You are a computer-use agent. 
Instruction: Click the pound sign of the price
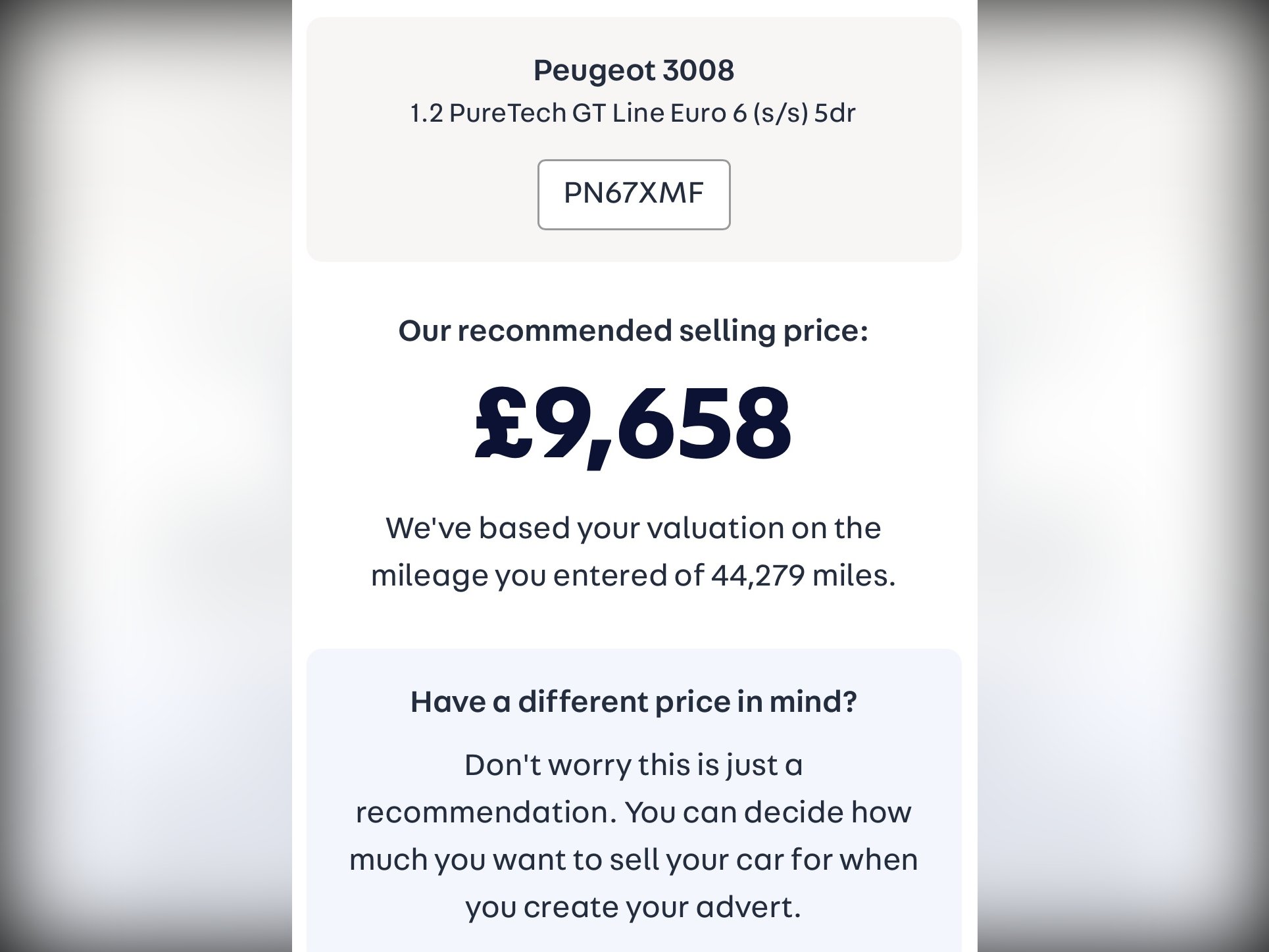504,422
